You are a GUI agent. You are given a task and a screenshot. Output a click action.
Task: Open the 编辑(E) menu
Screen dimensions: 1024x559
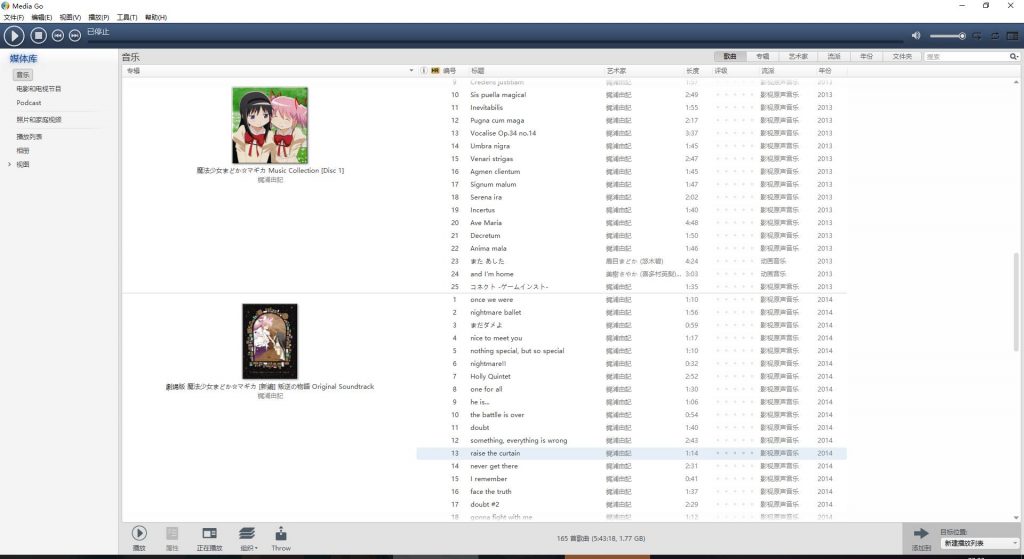(42, 18)
